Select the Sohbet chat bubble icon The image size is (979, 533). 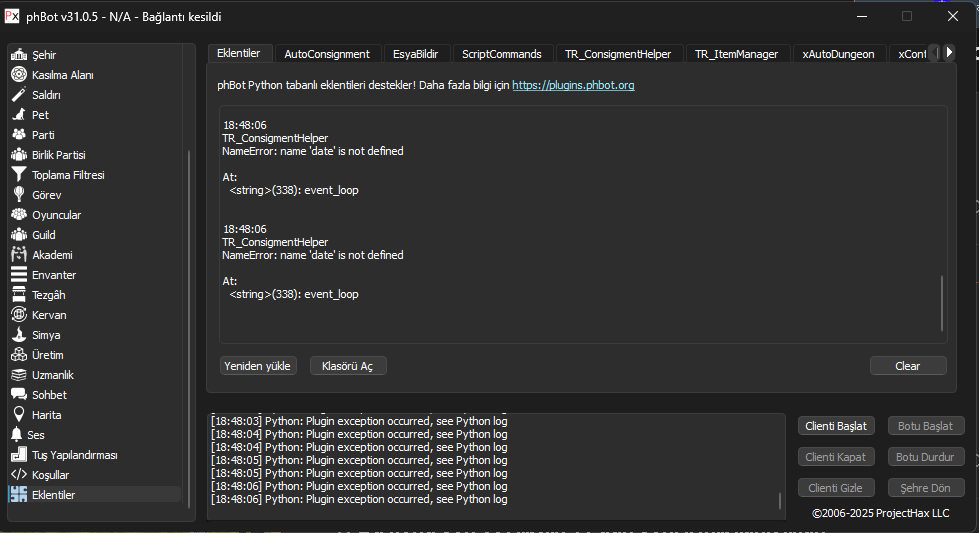point(18,395)
